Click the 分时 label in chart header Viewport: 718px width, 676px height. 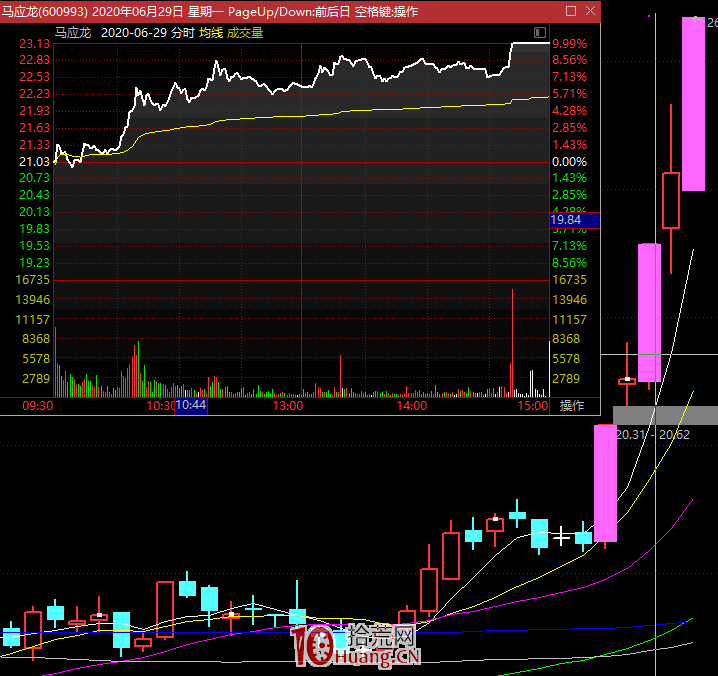(x=183, y=33)
